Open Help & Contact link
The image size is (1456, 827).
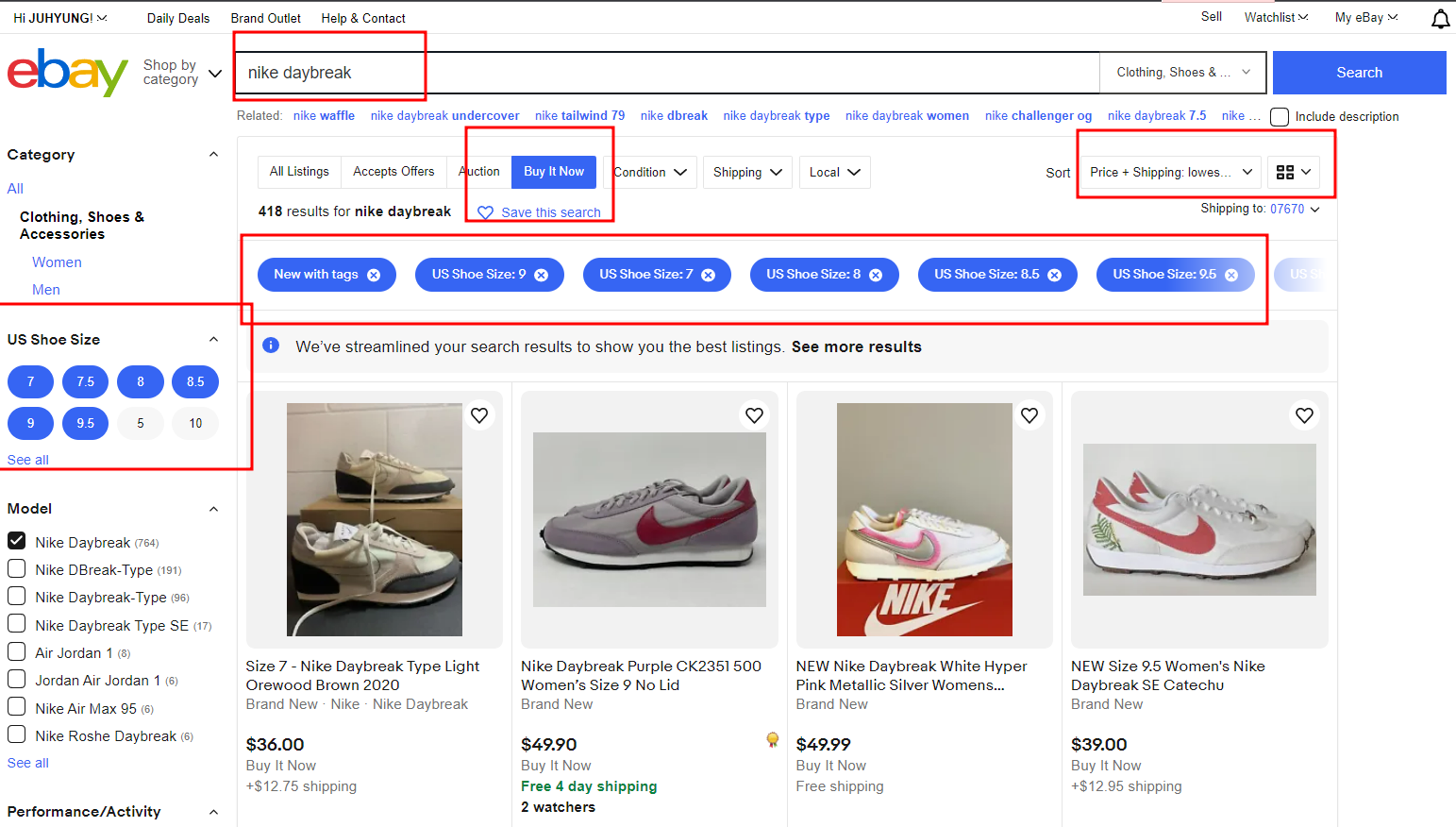[363, 18]
